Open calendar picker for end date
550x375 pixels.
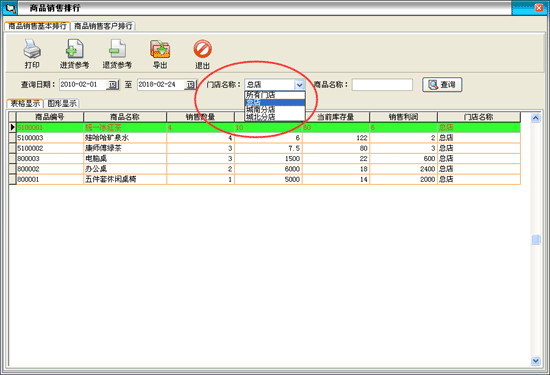190,85
